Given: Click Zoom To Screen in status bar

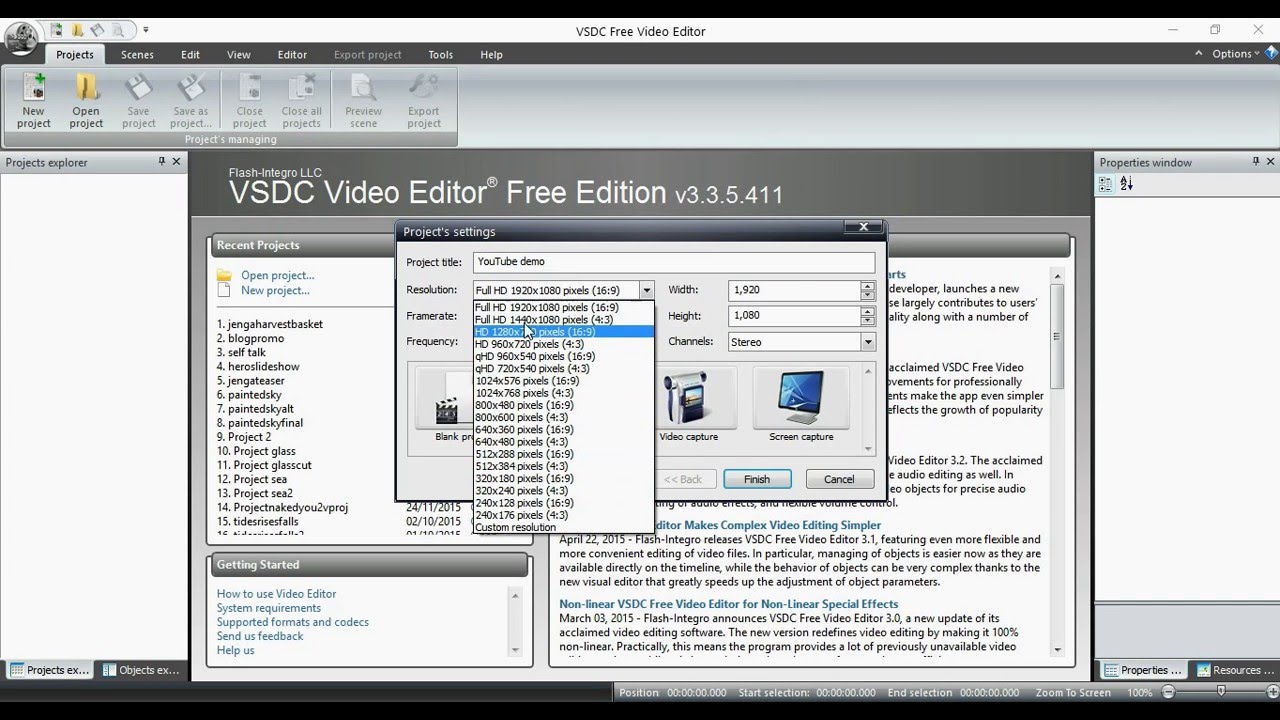Looking at the screenshot, I should point(1073,692).
